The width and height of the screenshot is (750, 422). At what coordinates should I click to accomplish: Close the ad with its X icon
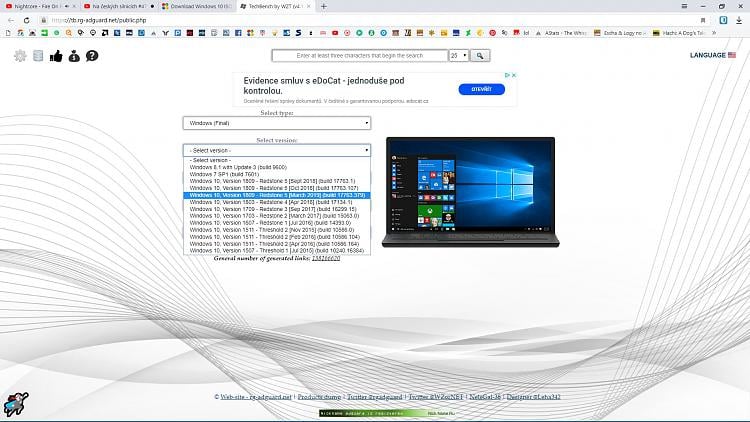(514, 75)
